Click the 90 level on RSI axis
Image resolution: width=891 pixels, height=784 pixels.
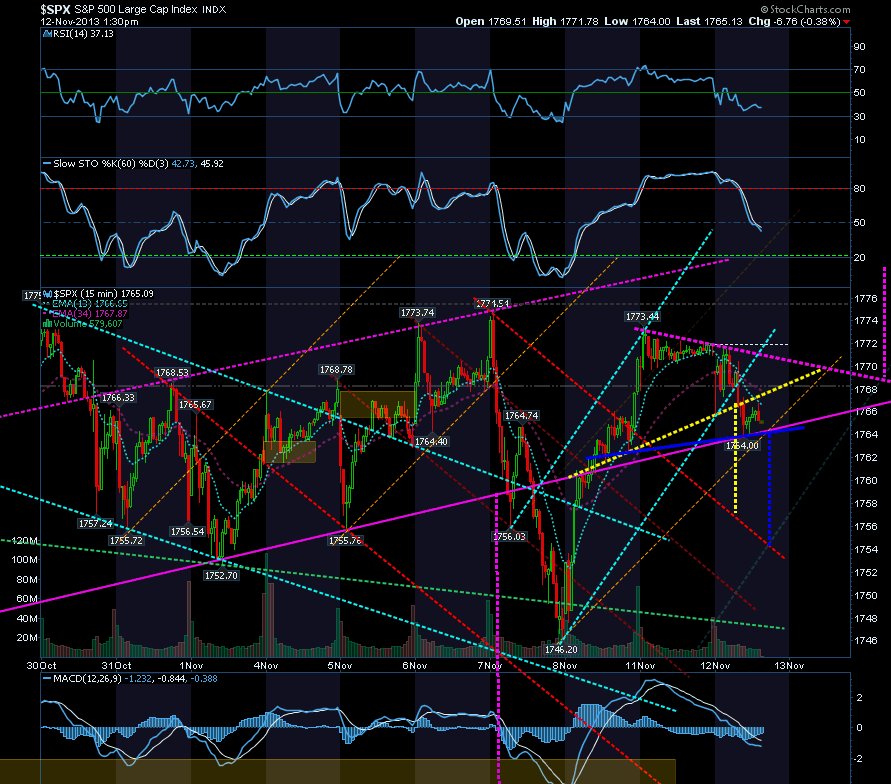click(859, 47)
